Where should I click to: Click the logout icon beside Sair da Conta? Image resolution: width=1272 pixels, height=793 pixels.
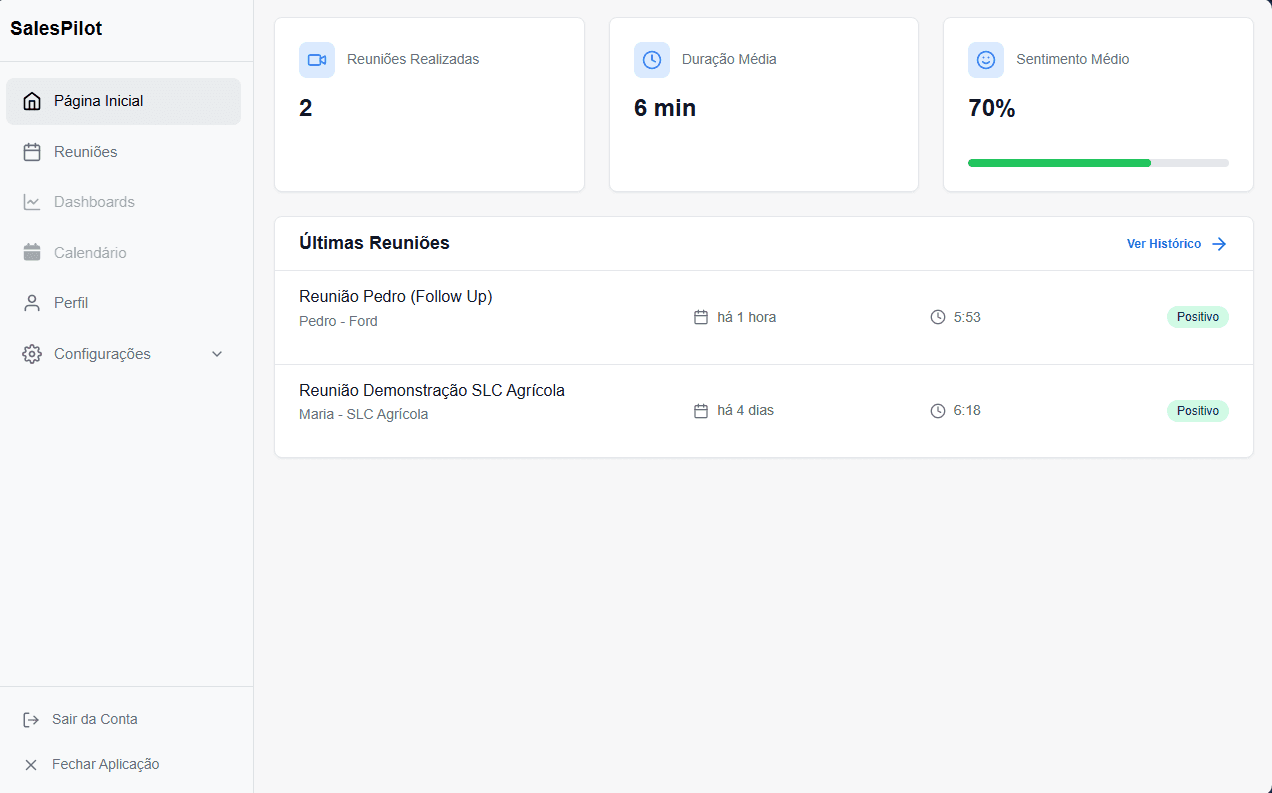coord(31,718)
